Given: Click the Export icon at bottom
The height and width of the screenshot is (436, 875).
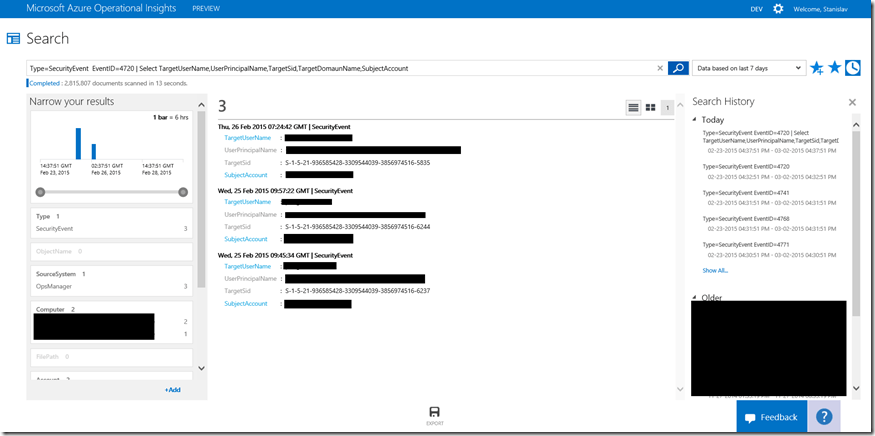Looking at the screenshot, I should pyautogui.click(x=435, y=415).
